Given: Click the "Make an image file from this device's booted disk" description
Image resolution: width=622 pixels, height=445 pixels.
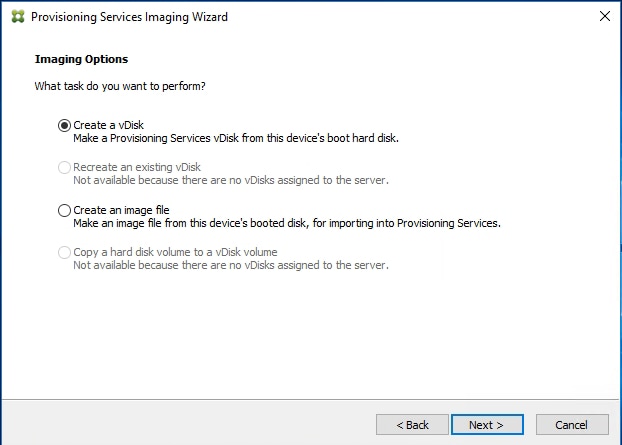Looking at the screenshot, I should pyautogui.click(x=286, y=223).
